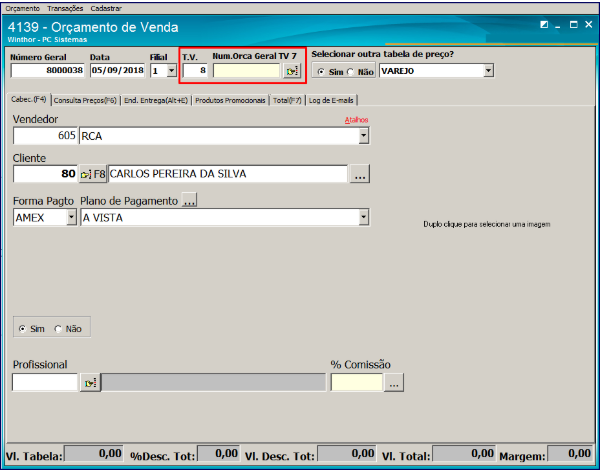Image resolution: width=602 pixels, height=471 pixels.
Task: Click the %Desc. Tot value field
Action: (218, 454)
